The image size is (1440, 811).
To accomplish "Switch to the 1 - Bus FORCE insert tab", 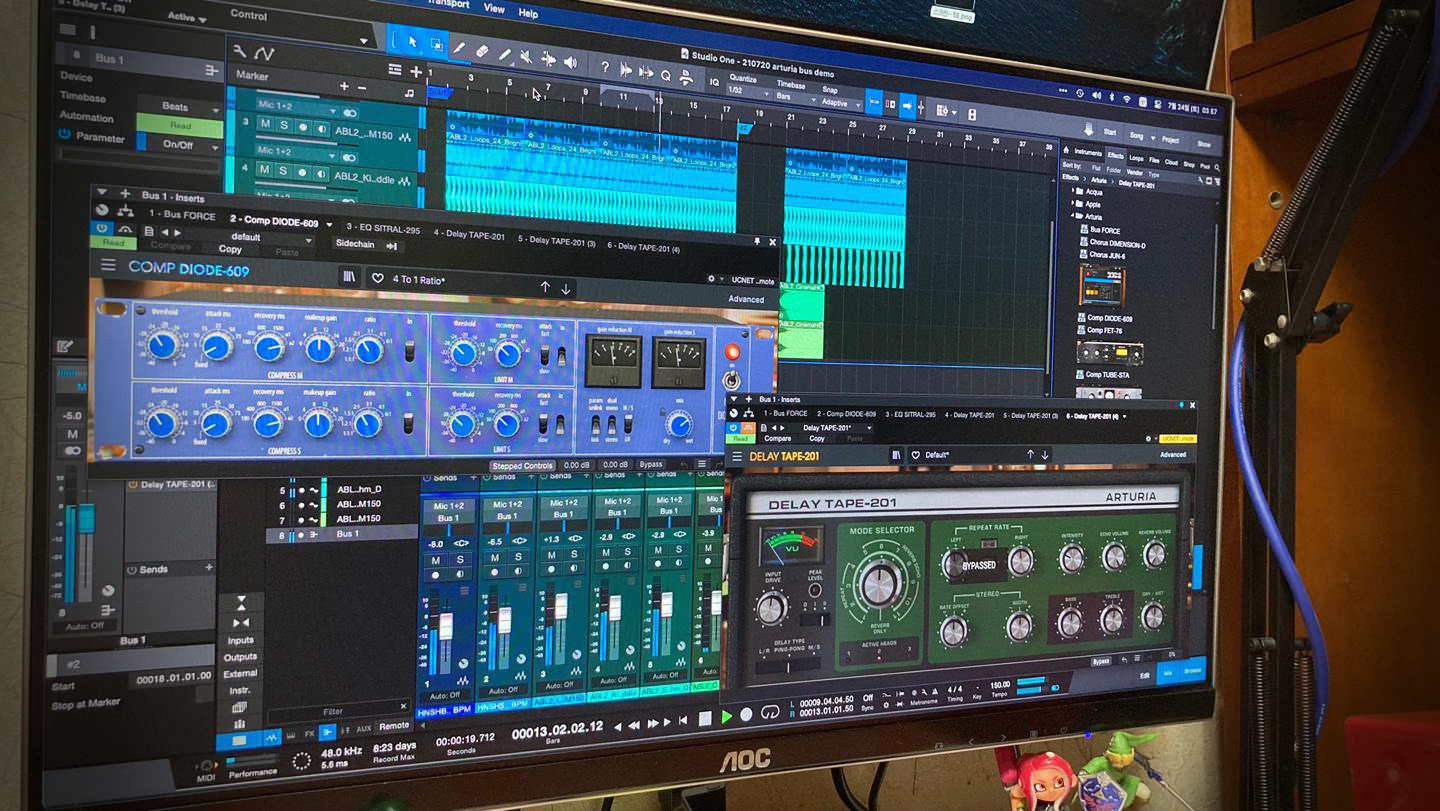I will pos(182,215).
